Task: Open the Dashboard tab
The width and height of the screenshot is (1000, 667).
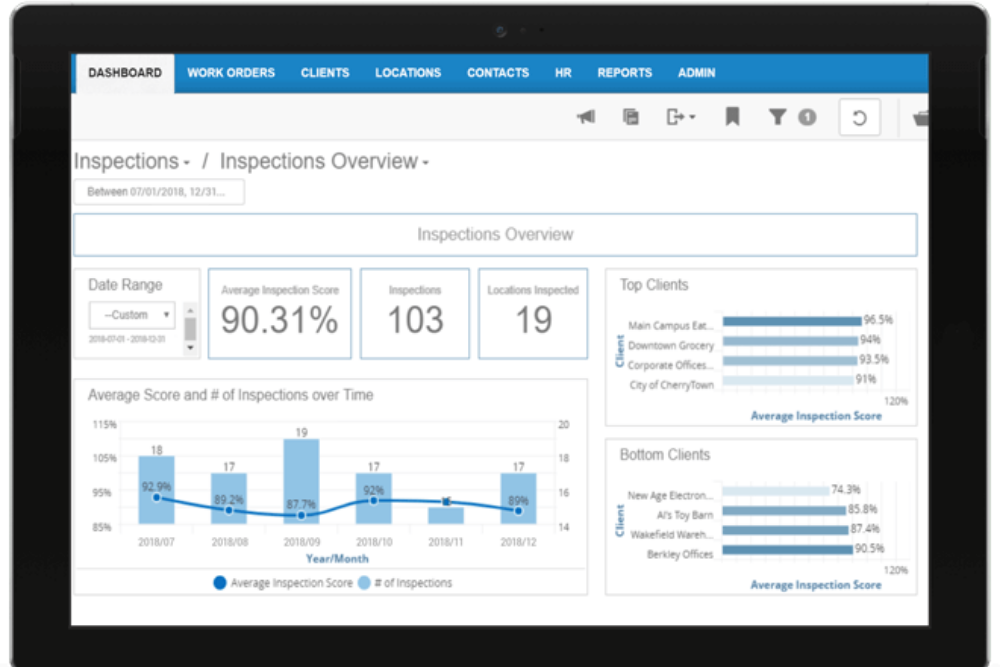Action: pyautogui.click(x=125, y=73)
